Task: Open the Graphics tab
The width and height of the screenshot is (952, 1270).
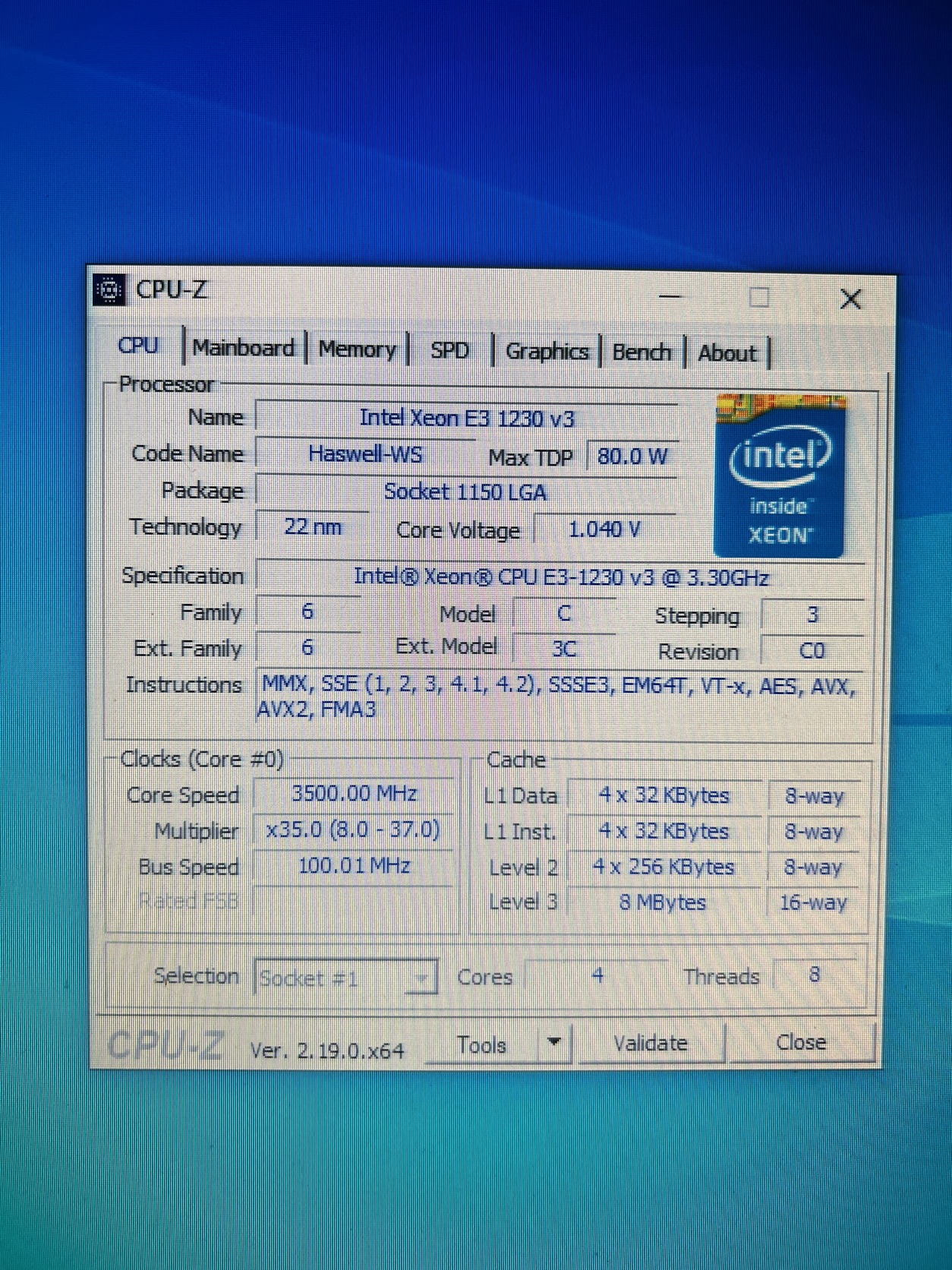Action: pos(547,352)
